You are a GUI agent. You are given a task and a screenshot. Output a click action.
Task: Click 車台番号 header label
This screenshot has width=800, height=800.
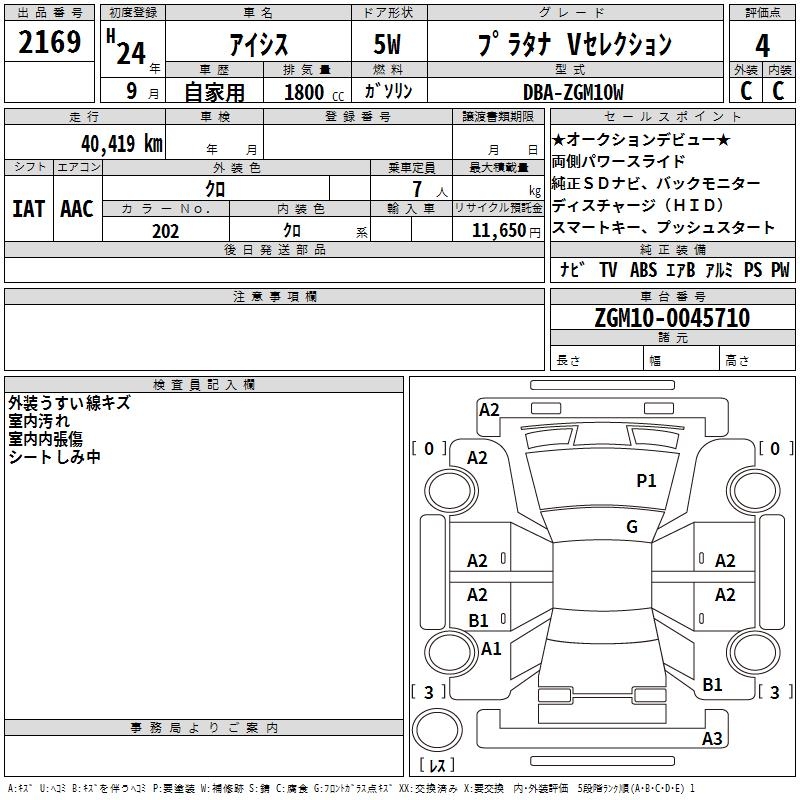click(672, 296)
